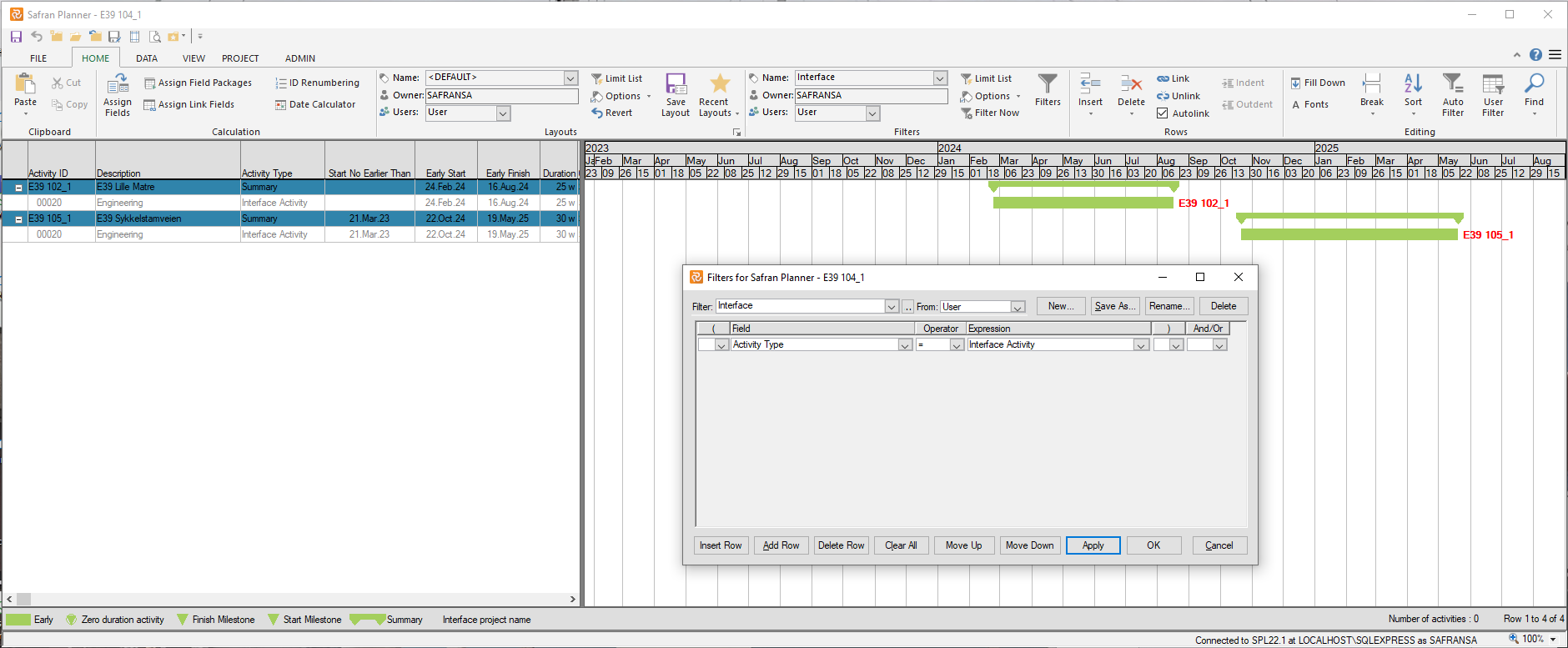Open Assign Fields tool
Image resolution: width=1568 pixels, height=648 pixels.
(x=118, y=94)
